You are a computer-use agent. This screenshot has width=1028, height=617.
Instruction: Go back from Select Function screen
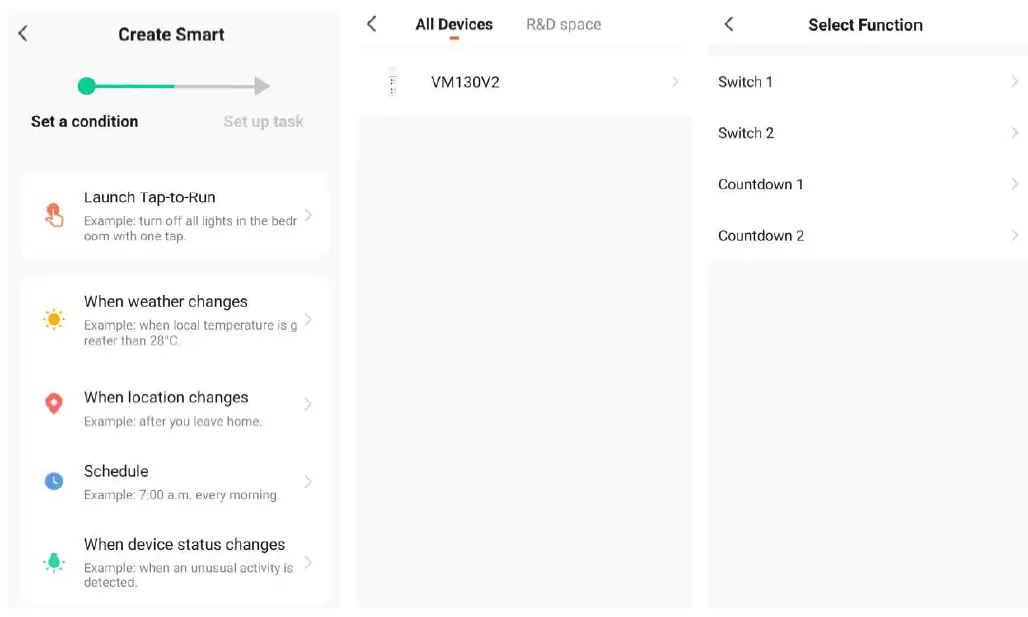tap(729, 24)
